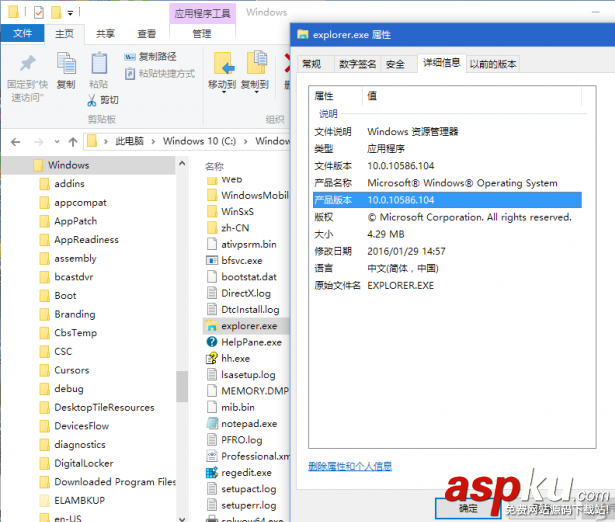Expand the chevron after Windows 10 (C:)
615x522 pixels.
(x=246, y=142)
